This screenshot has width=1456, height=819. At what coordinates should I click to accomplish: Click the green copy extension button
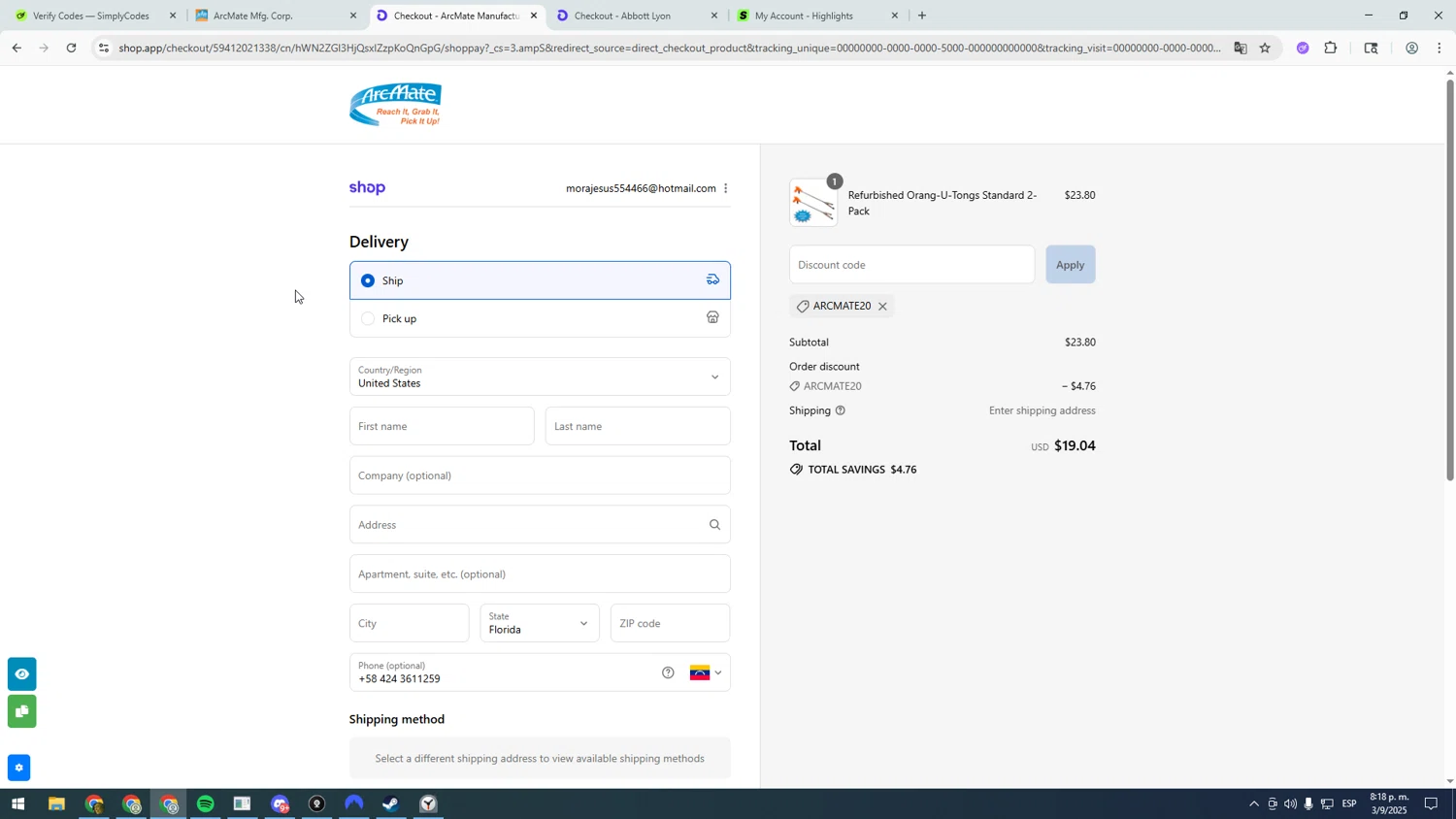pyautogui.click(x=21, y=712)
